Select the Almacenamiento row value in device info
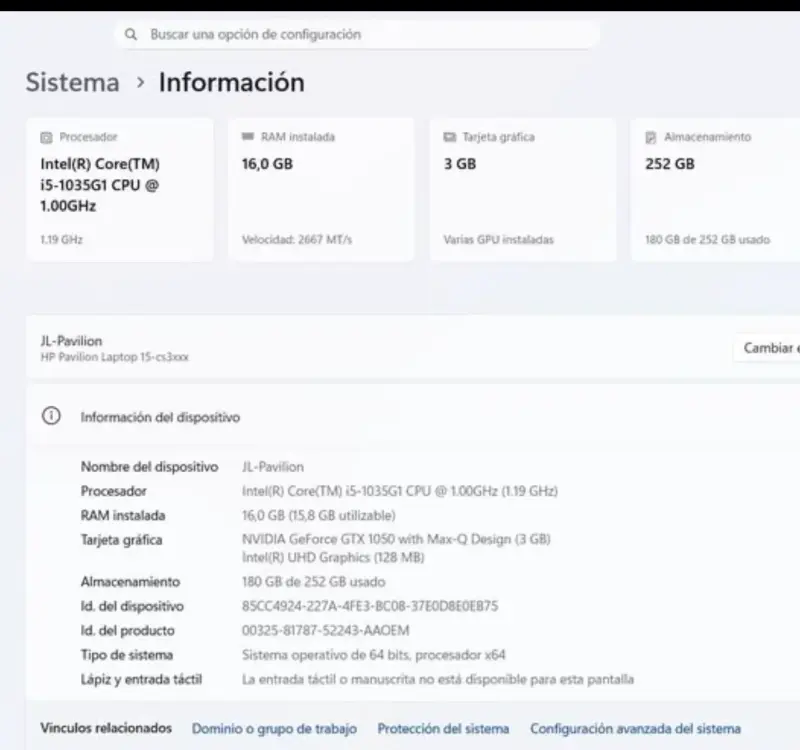The image size is (800, 750). click(x=313, y=582)
